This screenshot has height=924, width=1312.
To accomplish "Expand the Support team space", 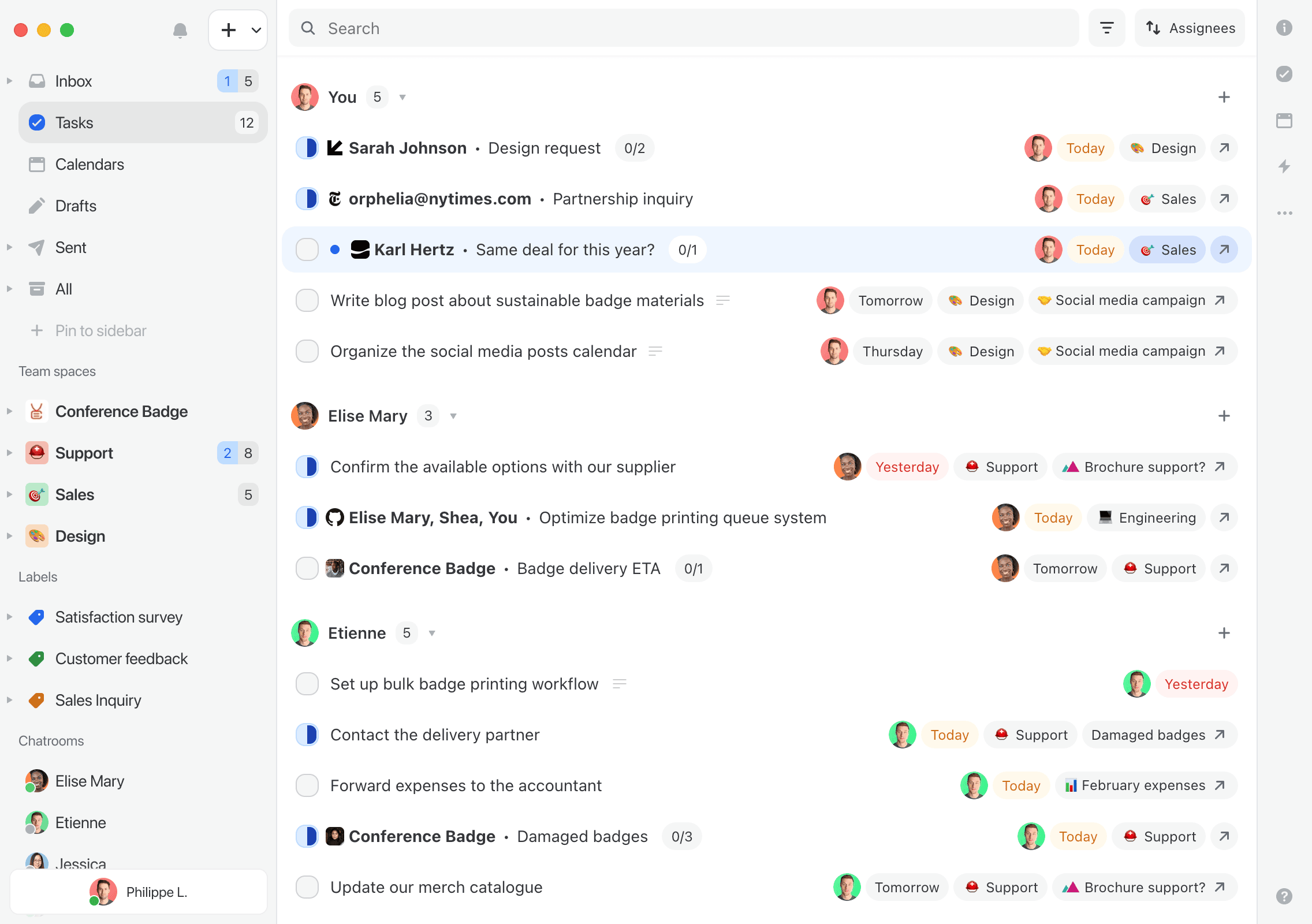I will pyautogui.click(x=9, y=453).
